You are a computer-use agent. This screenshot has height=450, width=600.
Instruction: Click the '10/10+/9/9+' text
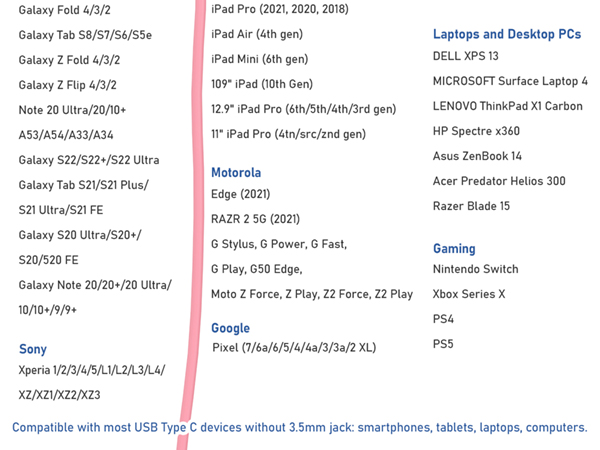[x=47, y=310]
